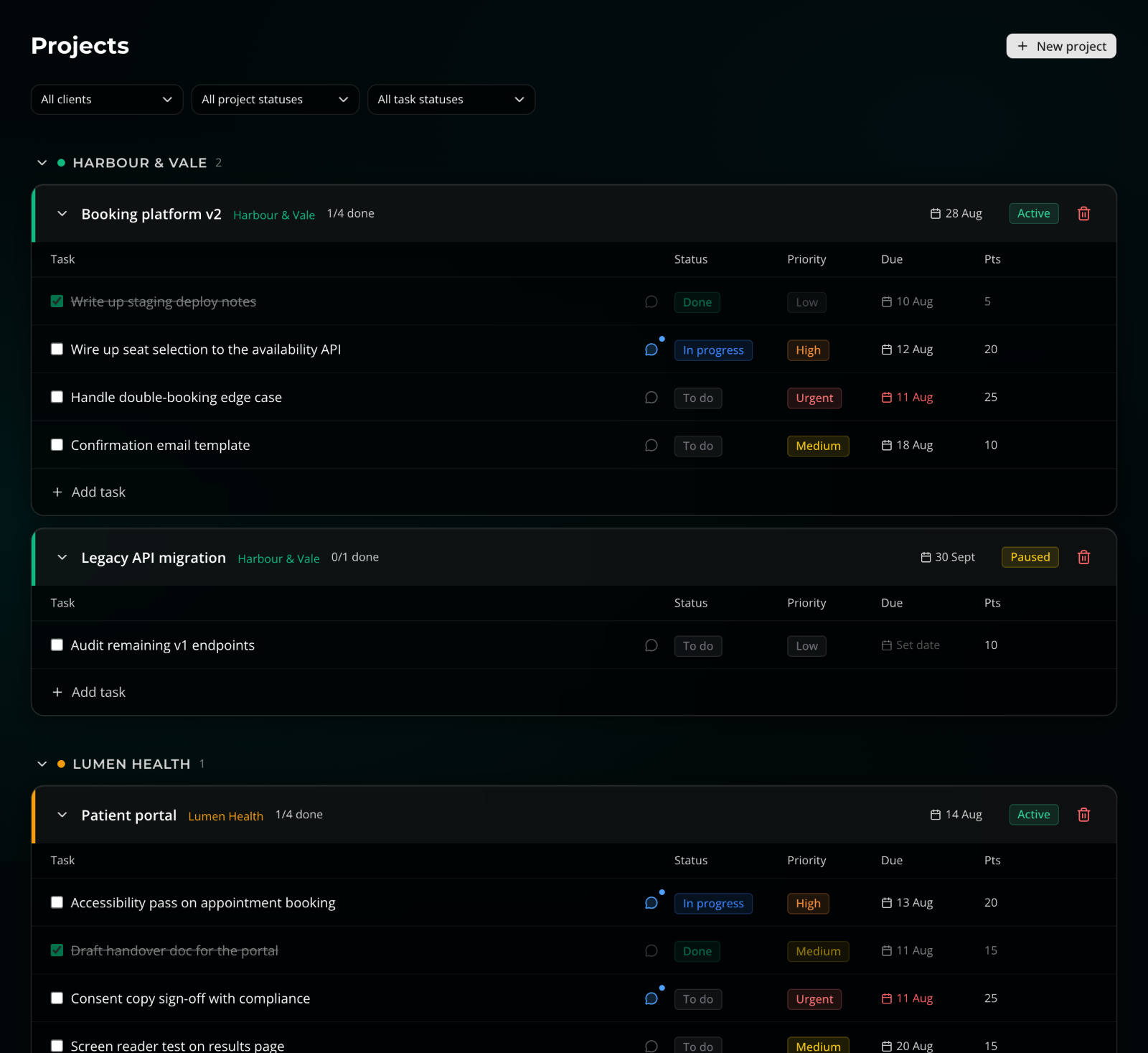Add task to Booking platform v2
Image resolution: width=1148 pixels, height=1053 pixels.
(89, 492)
